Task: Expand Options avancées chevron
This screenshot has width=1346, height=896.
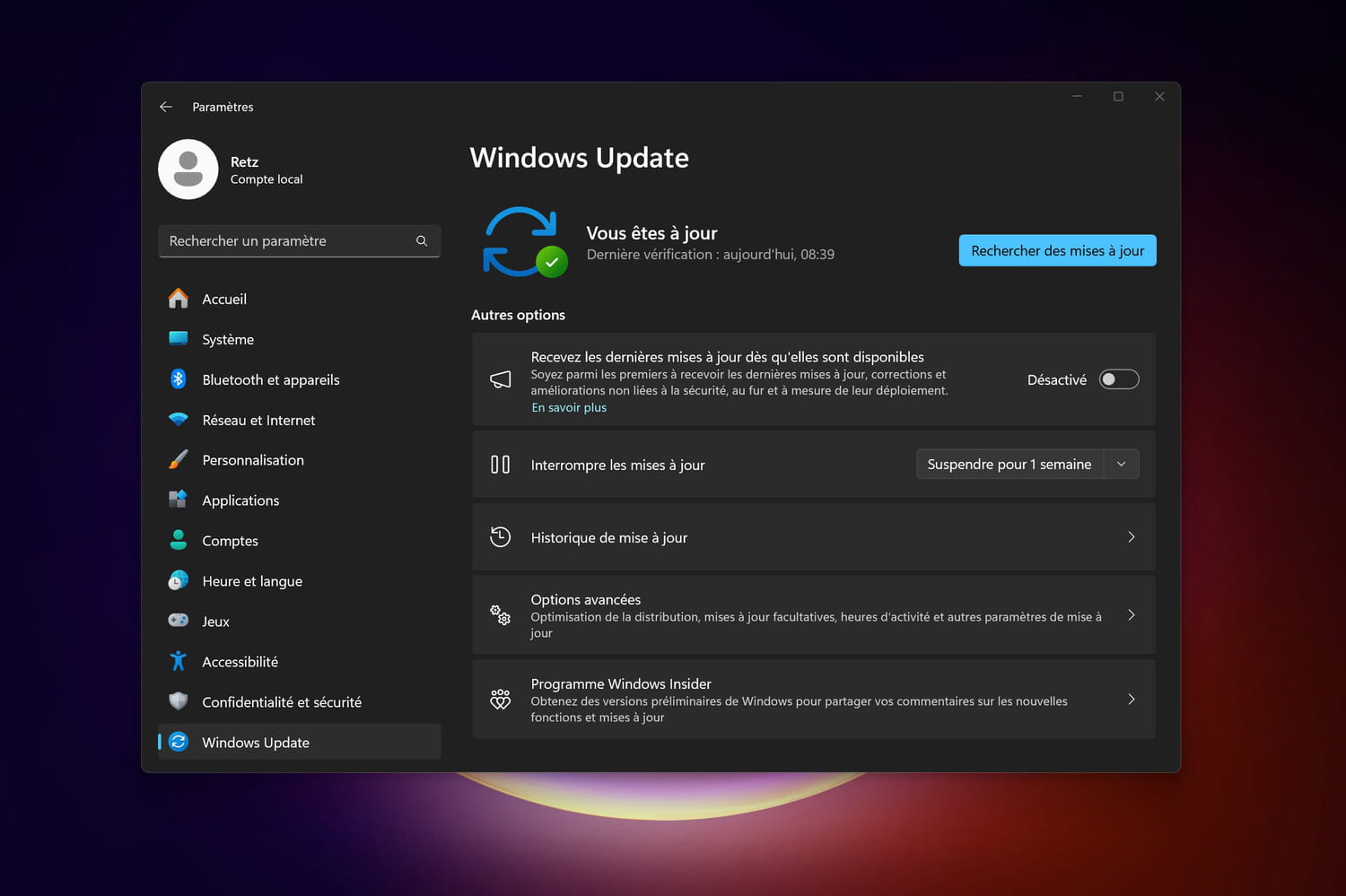Action: [x=1131, y=615]
